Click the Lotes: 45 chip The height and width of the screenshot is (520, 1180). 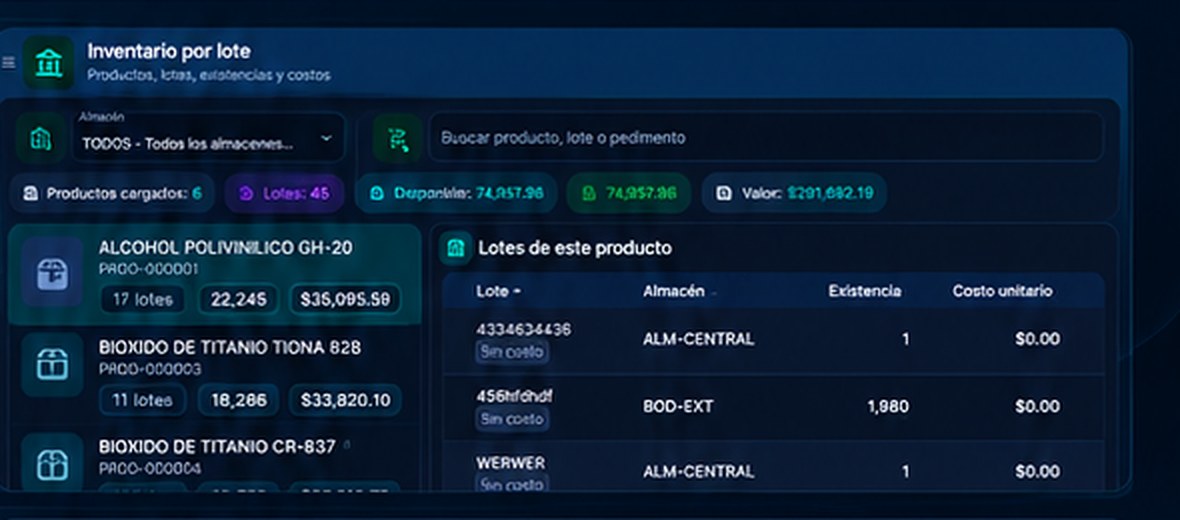tap(284, 193)
